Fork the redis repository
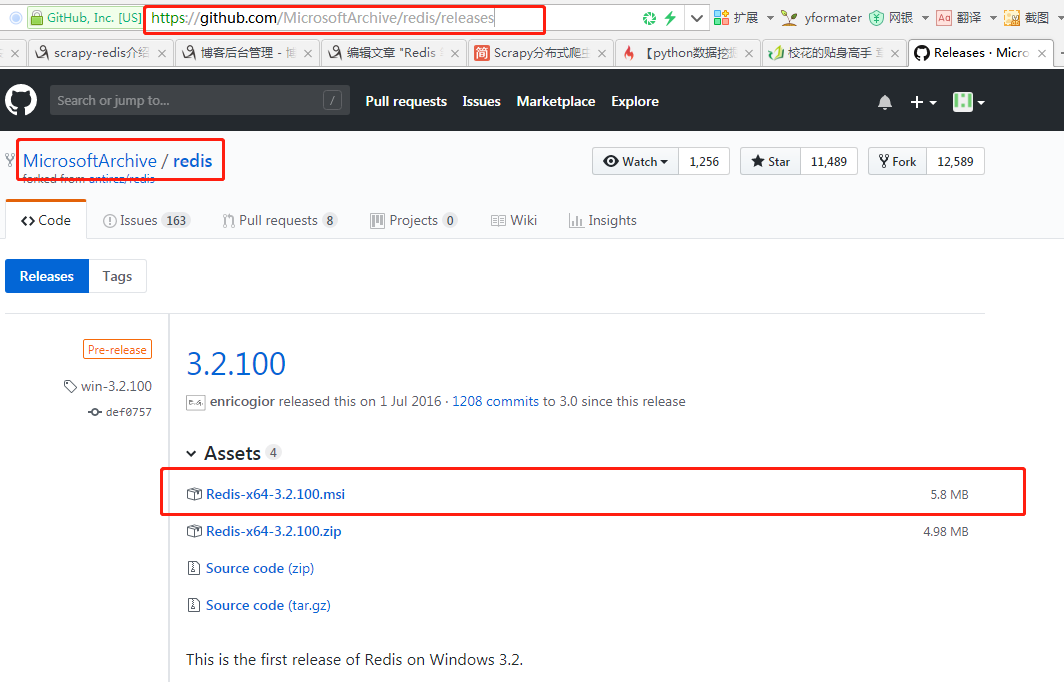 click(x=897, y=162)
